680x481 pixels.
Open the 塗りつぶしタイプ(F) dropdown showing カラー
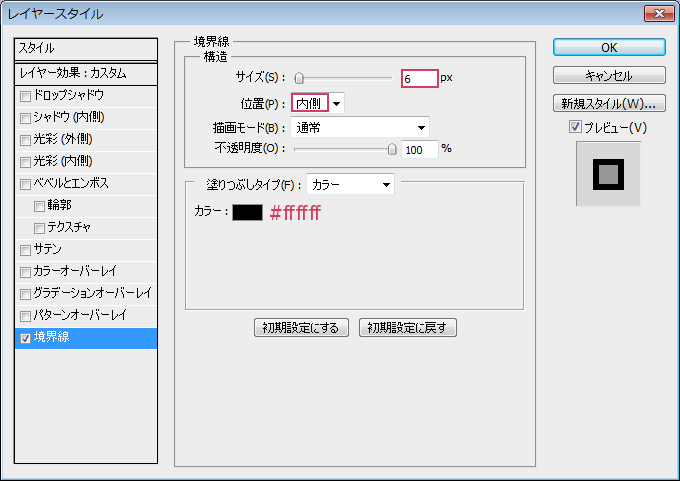pos(350,184)
